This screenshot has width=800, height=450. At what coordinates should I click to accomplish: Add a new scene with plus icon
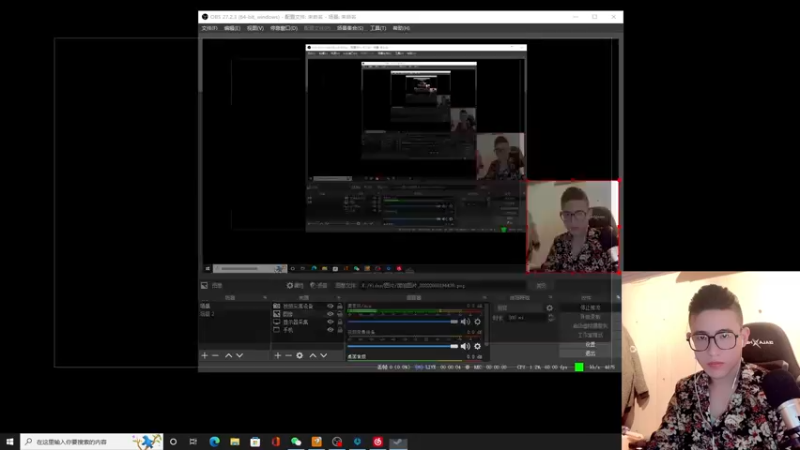(205, 356)
